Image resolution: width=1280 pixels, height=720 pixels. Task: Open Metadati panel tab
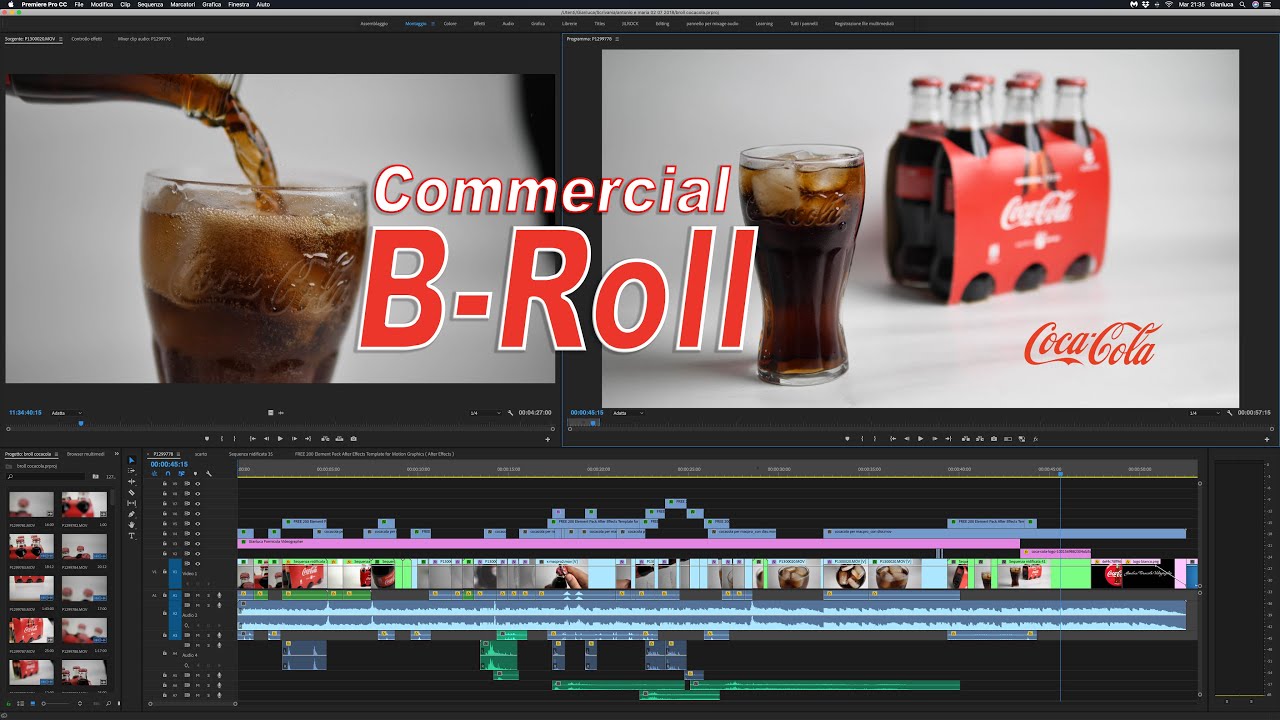(x=196, y=39)
